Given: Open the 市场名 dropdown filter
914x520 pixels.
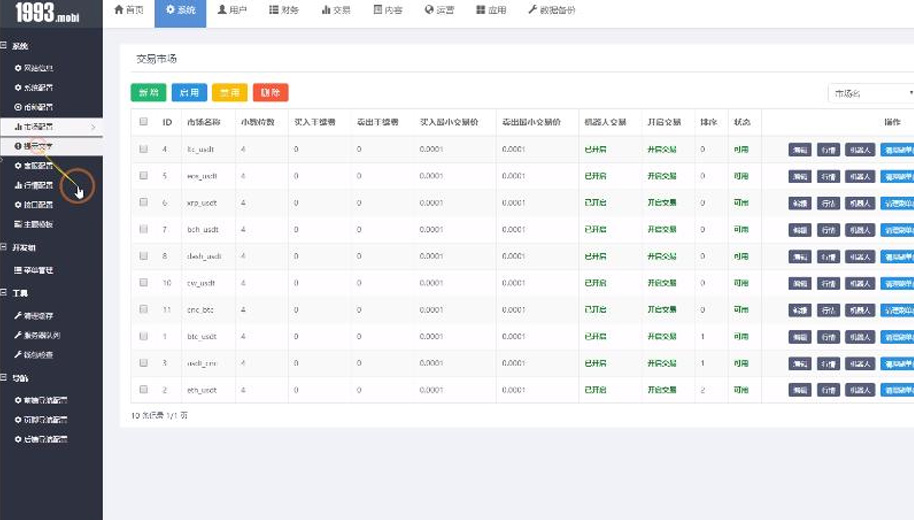Looking at the screenshot, I should pyautogui.click(x=870, y=93).
